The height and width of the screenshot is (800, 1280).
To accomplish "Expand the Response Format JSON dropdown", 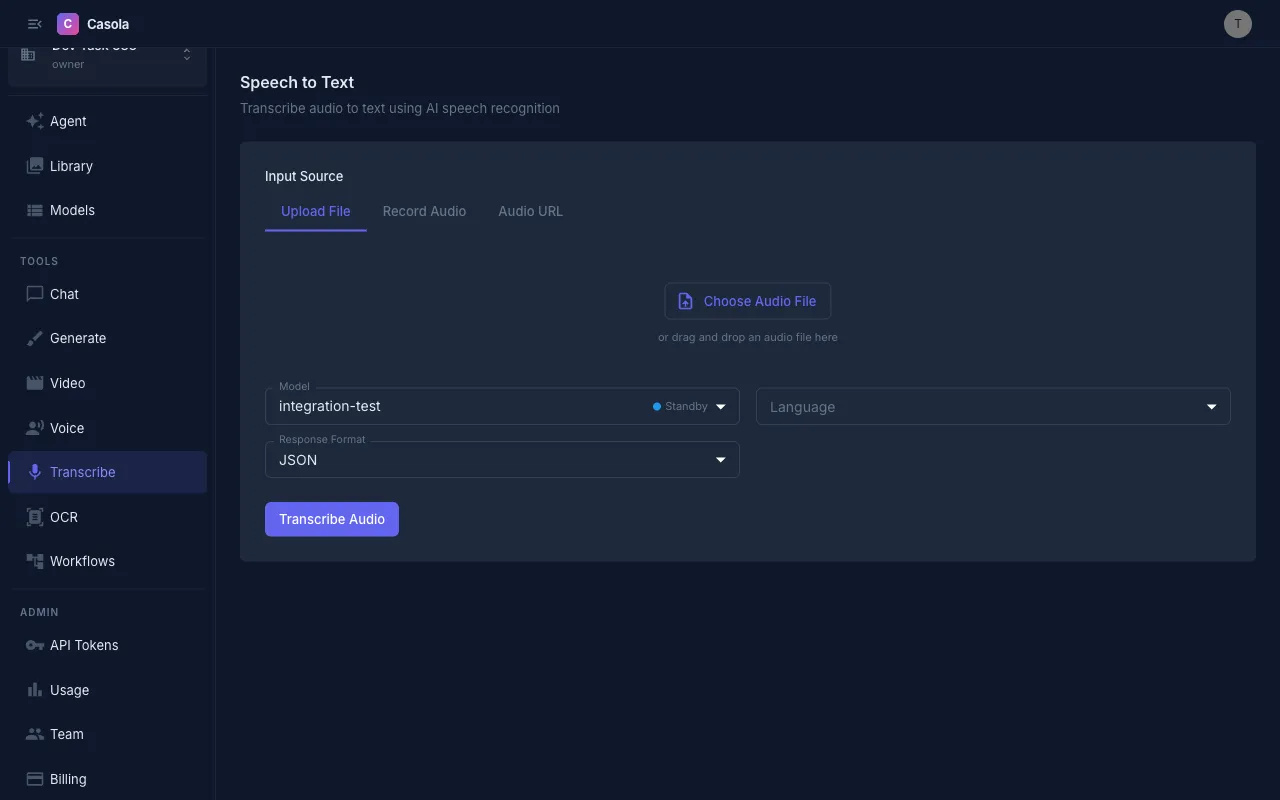I will coord(501,460).
